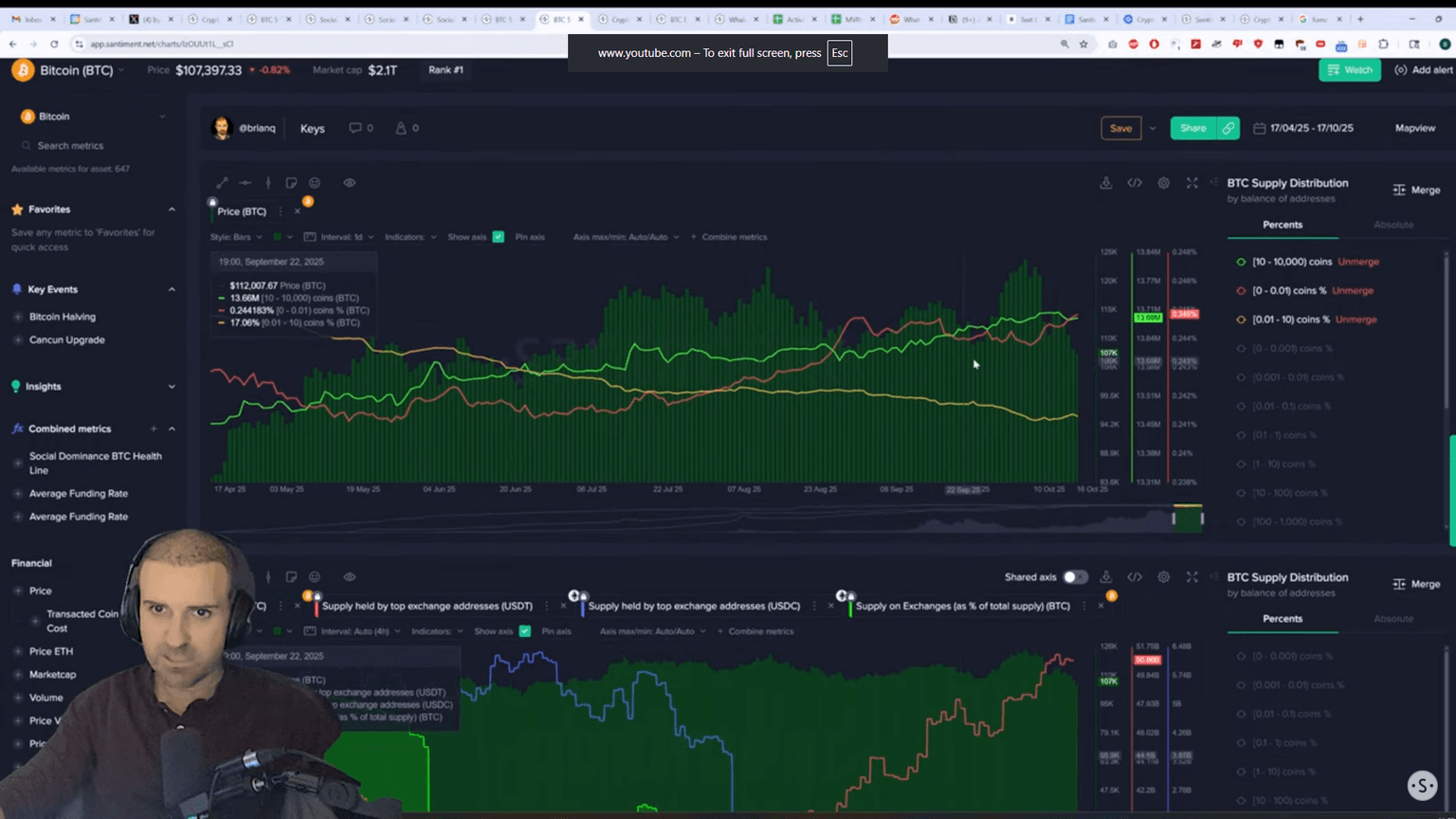Viewport: 1456px width, 819px height.
Task: Collapse the Key Events section
Action: pyautogui.click(x=172, y=289)
